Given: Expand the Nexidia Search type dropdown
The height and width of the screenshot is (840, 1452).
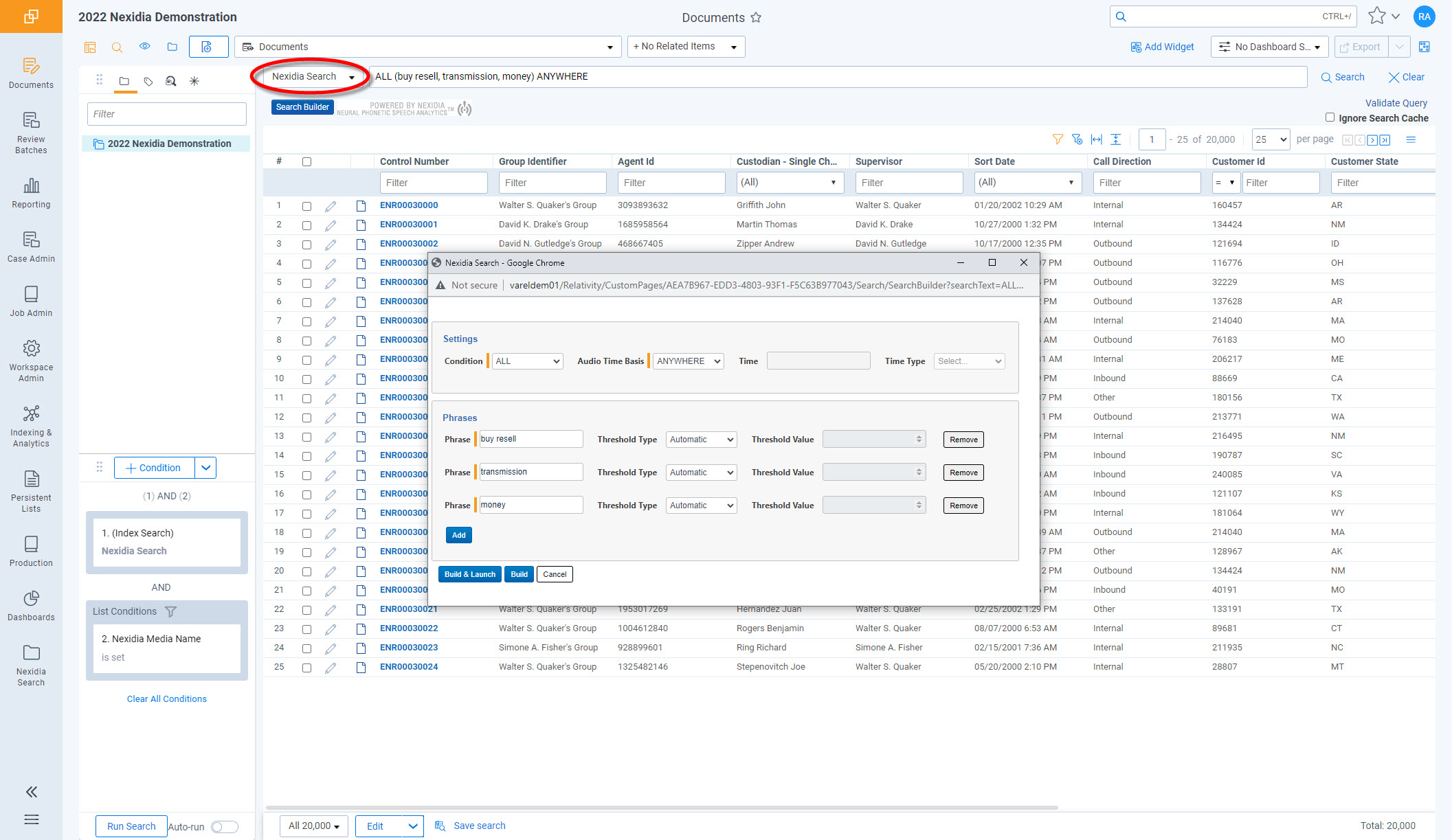Looking at the screenshot, I should coord(313,77).
